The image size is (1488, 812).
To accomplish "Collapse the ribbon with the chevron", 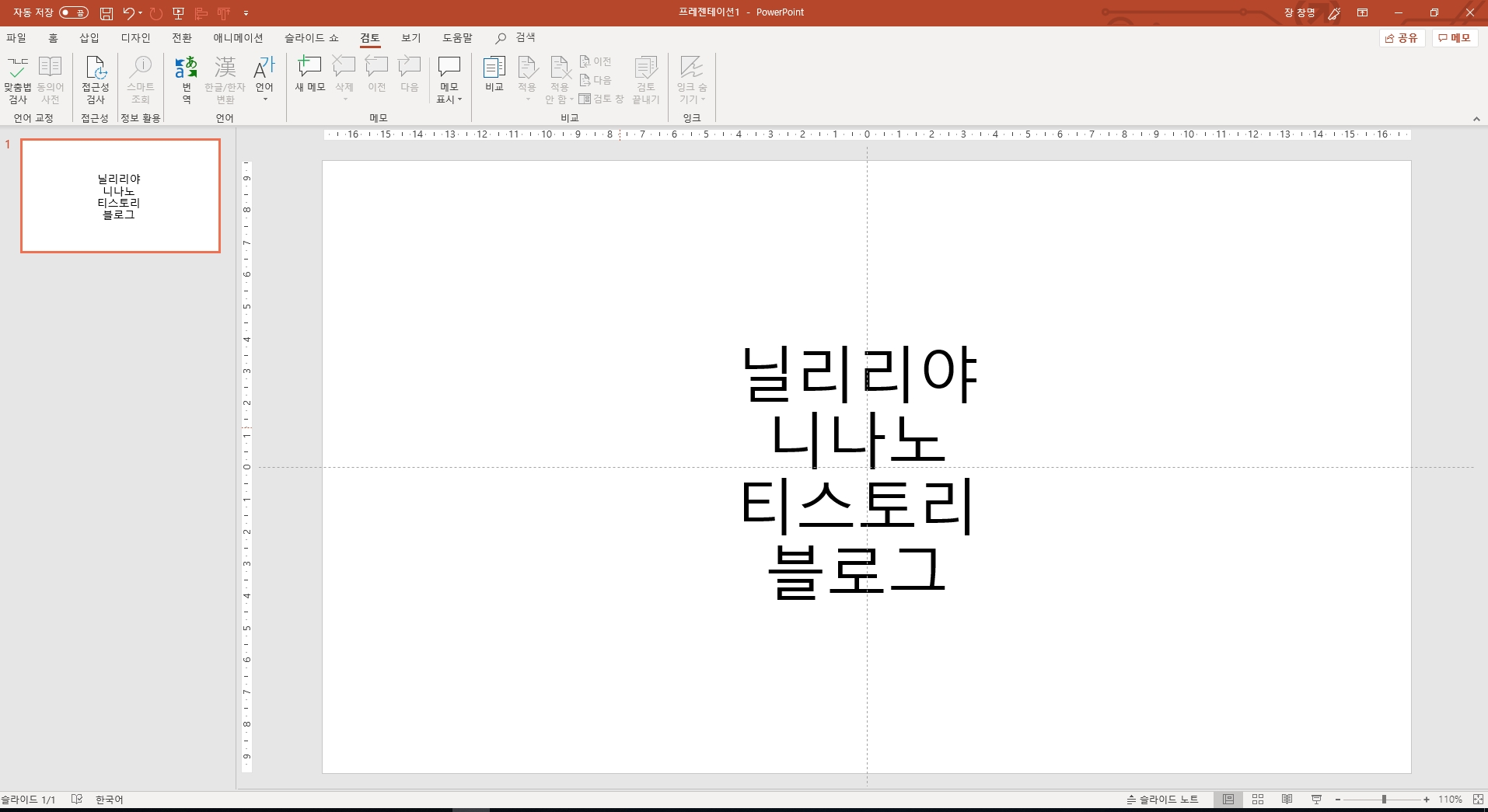I will point(1476,119).
